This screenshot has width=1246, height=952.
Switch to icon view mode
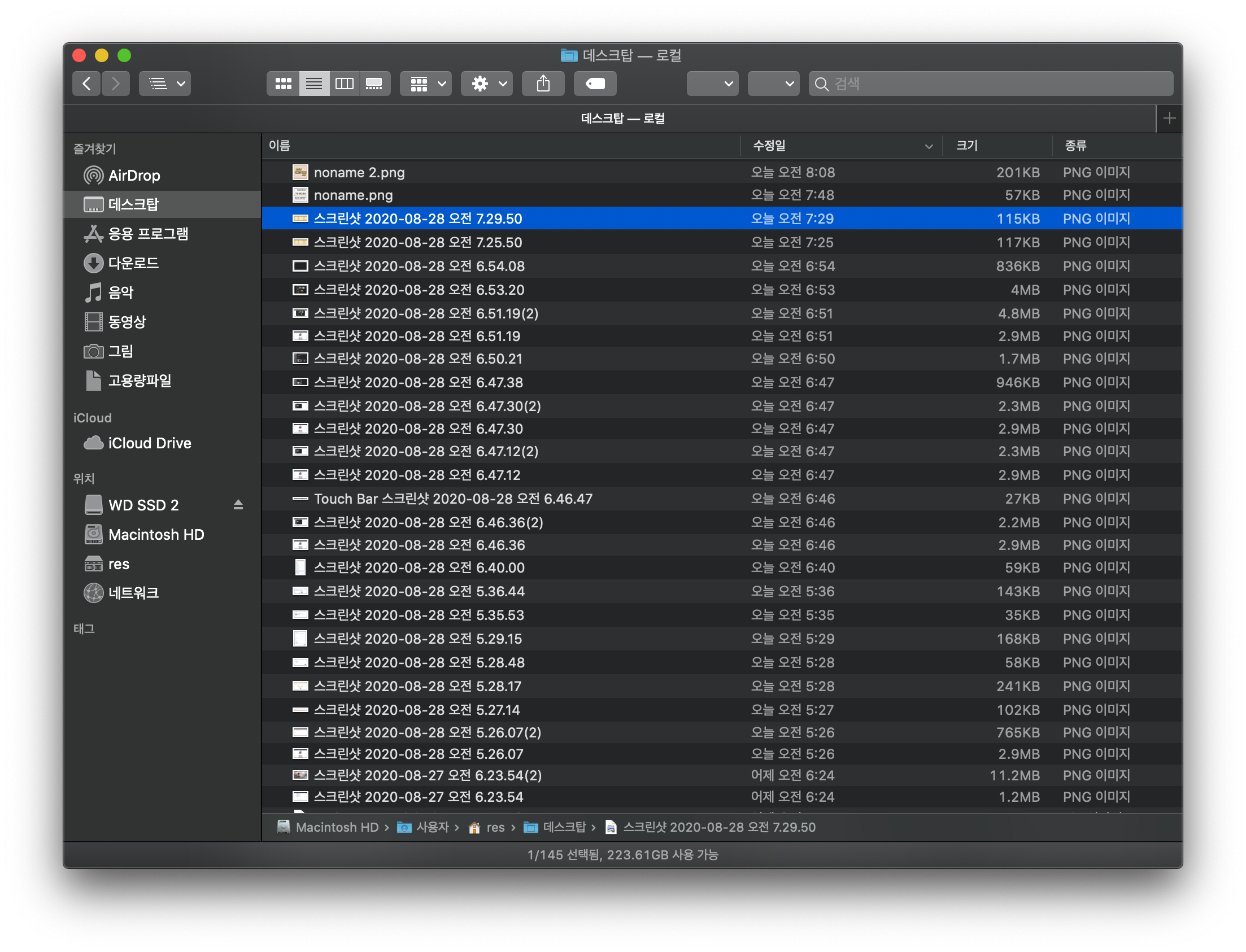(283, 84)
